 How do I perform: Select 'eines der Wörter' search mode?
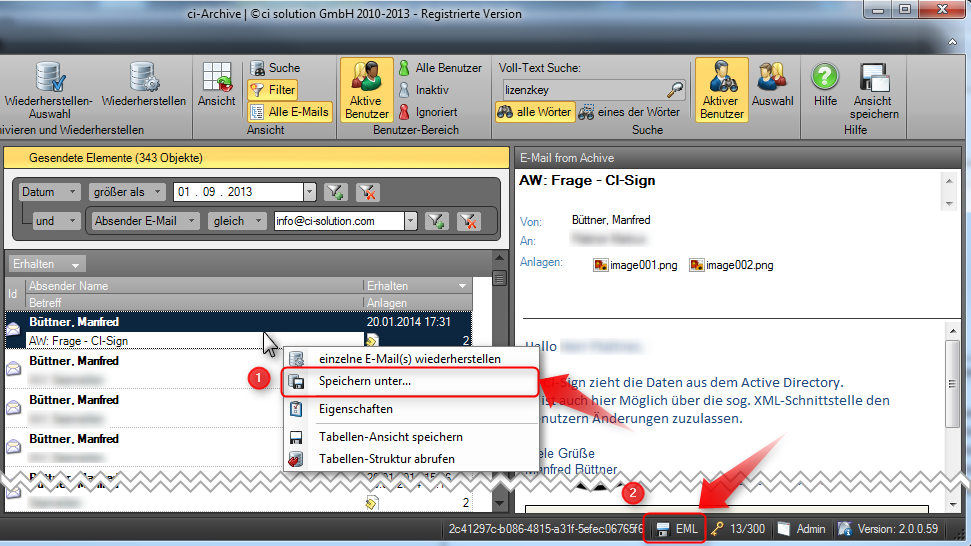click(x=629, y=112)
